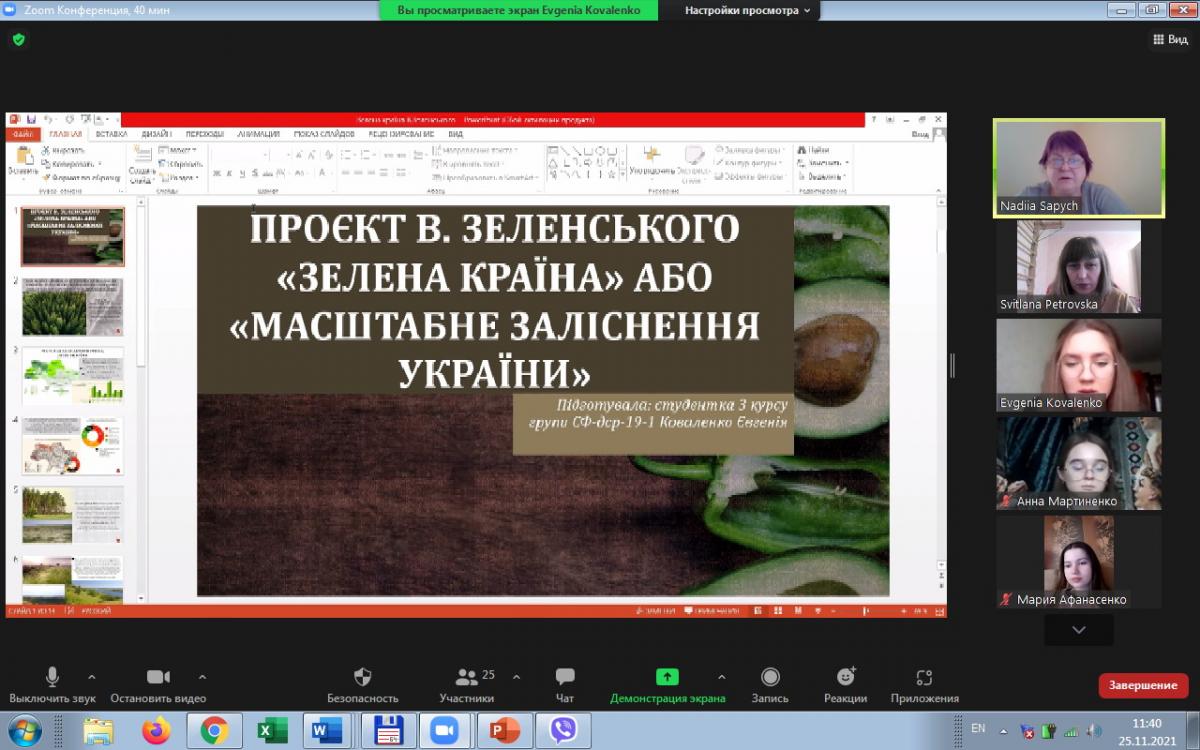1200x750 pixels.
Task: Expand screen share options arrow
Action: click(x=722, y=677)
